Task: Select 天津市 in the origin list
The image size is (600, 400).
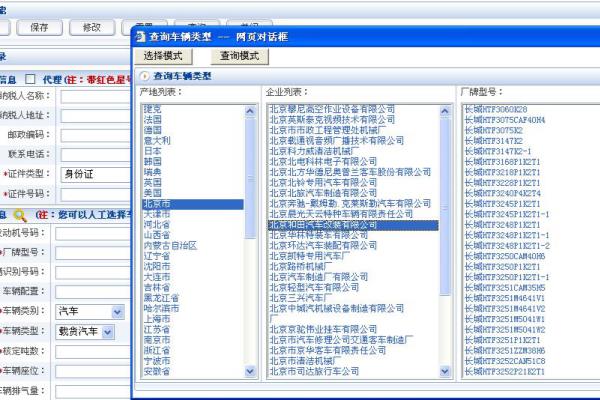Action: pos(157,214)
